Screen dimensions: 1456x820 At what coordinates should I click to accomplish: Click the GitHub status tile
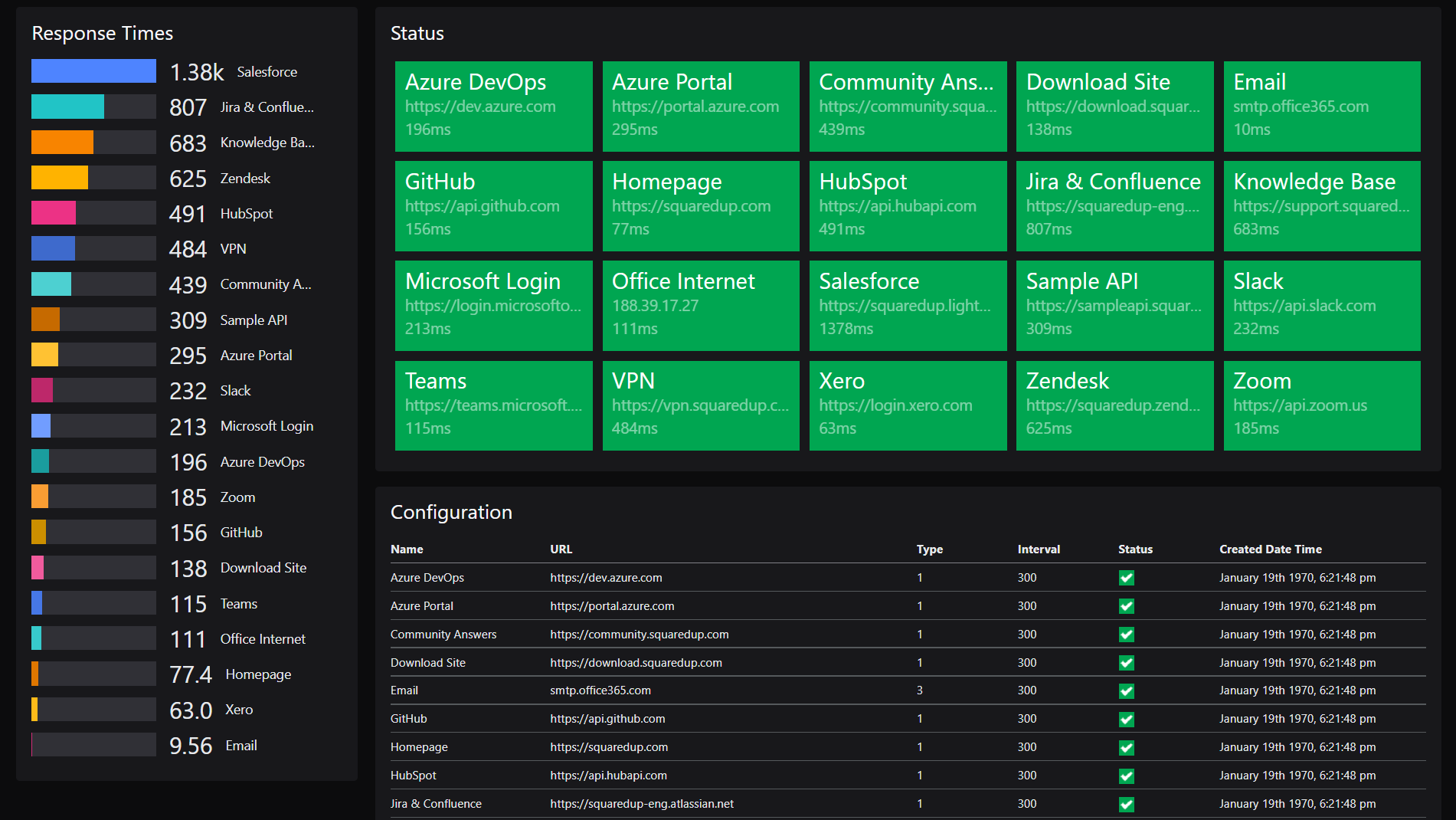pyautogui.click(x=493, y=206)
